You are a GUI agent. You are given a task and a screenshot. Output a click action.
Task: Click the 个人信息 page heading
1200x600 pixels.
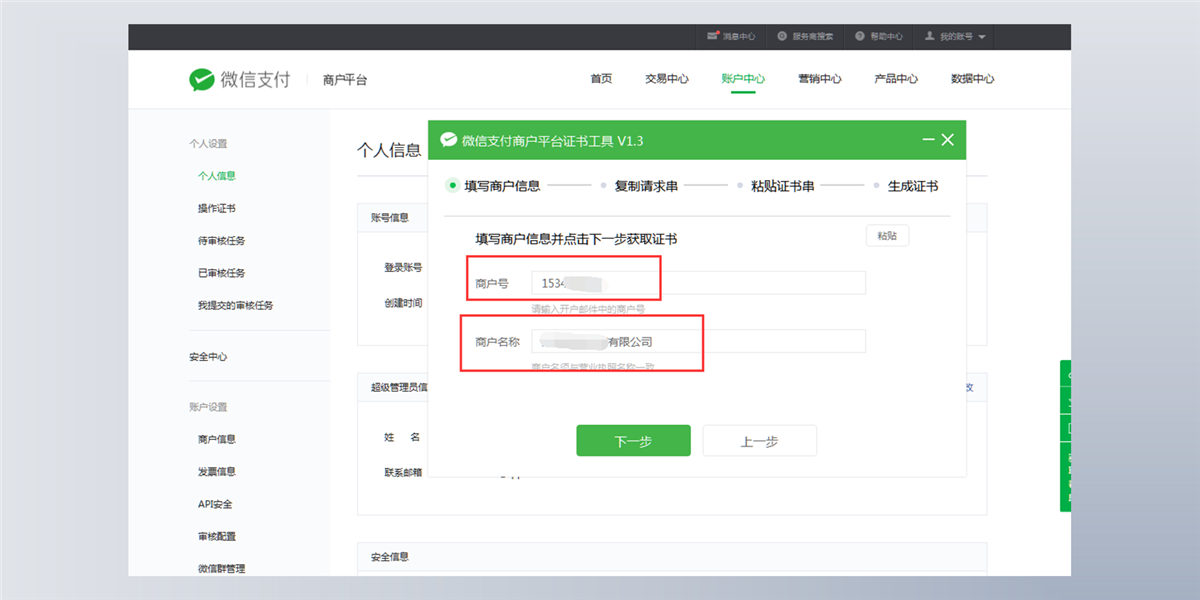click(x=389, y=150)
